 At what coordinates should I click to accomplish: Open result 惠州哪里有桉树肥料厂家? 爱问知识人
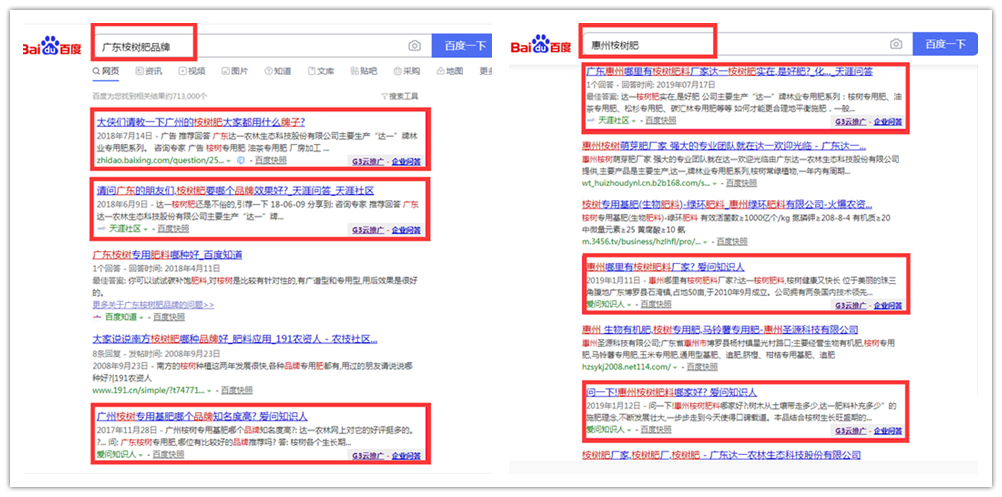[x=665, y=266]
